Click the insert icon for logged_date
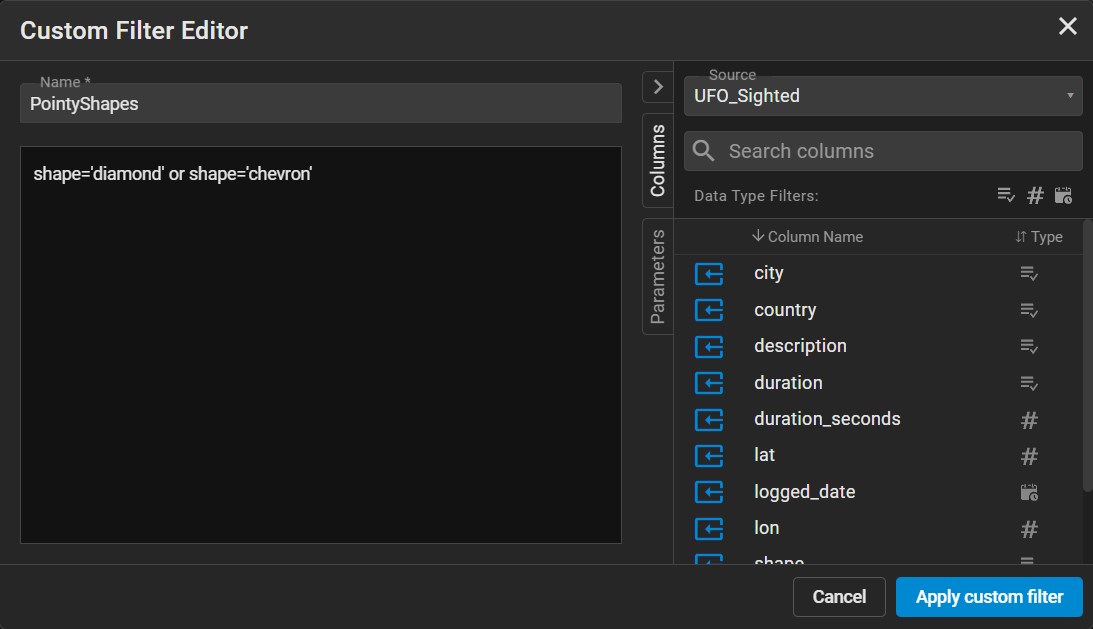 point(708,492)
